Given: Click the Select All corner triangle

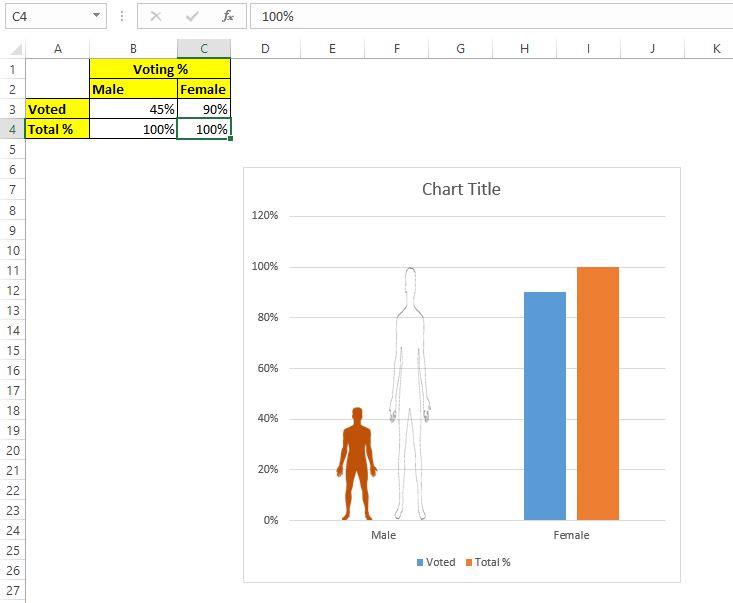Looking at the screenshot, I should click(16, 49).
